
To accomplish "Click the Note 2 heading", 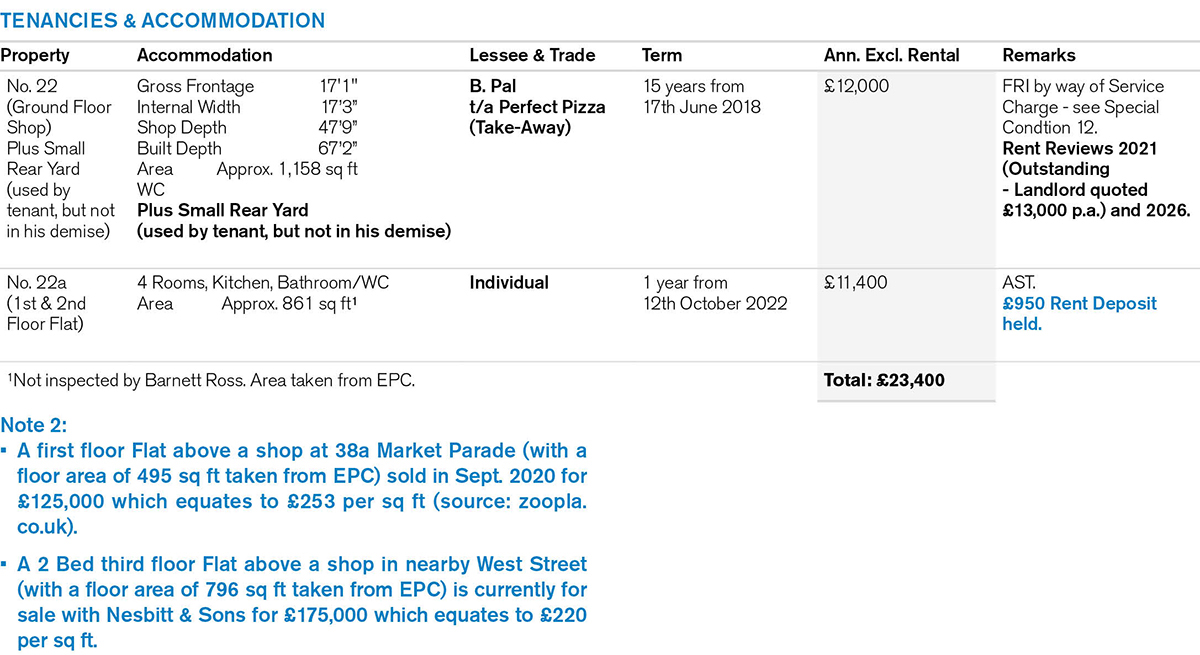I will pyautogui.click(x=35, y=426).
